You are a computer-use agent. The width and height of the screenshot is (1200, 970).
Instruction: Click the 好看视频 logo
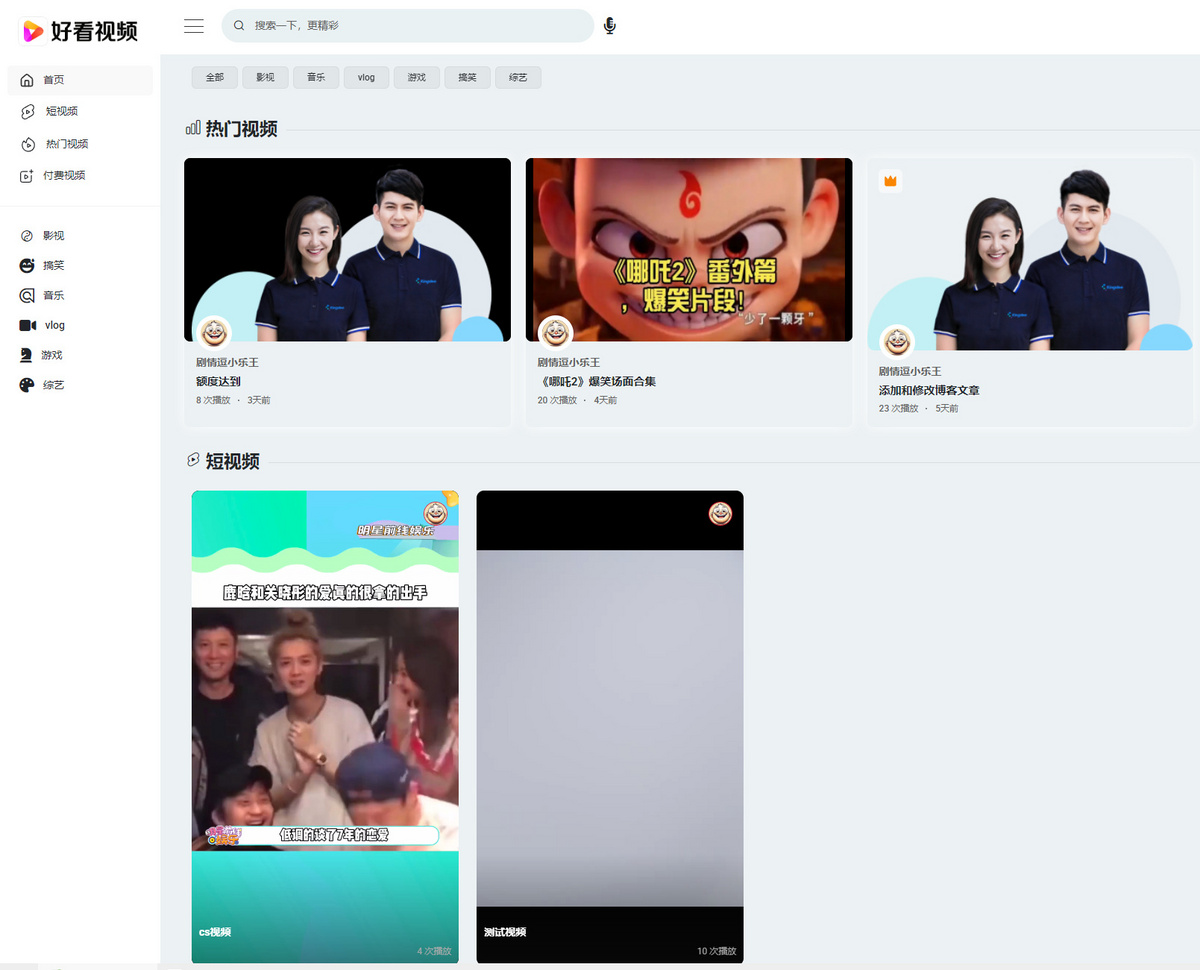tap(81, 31)
